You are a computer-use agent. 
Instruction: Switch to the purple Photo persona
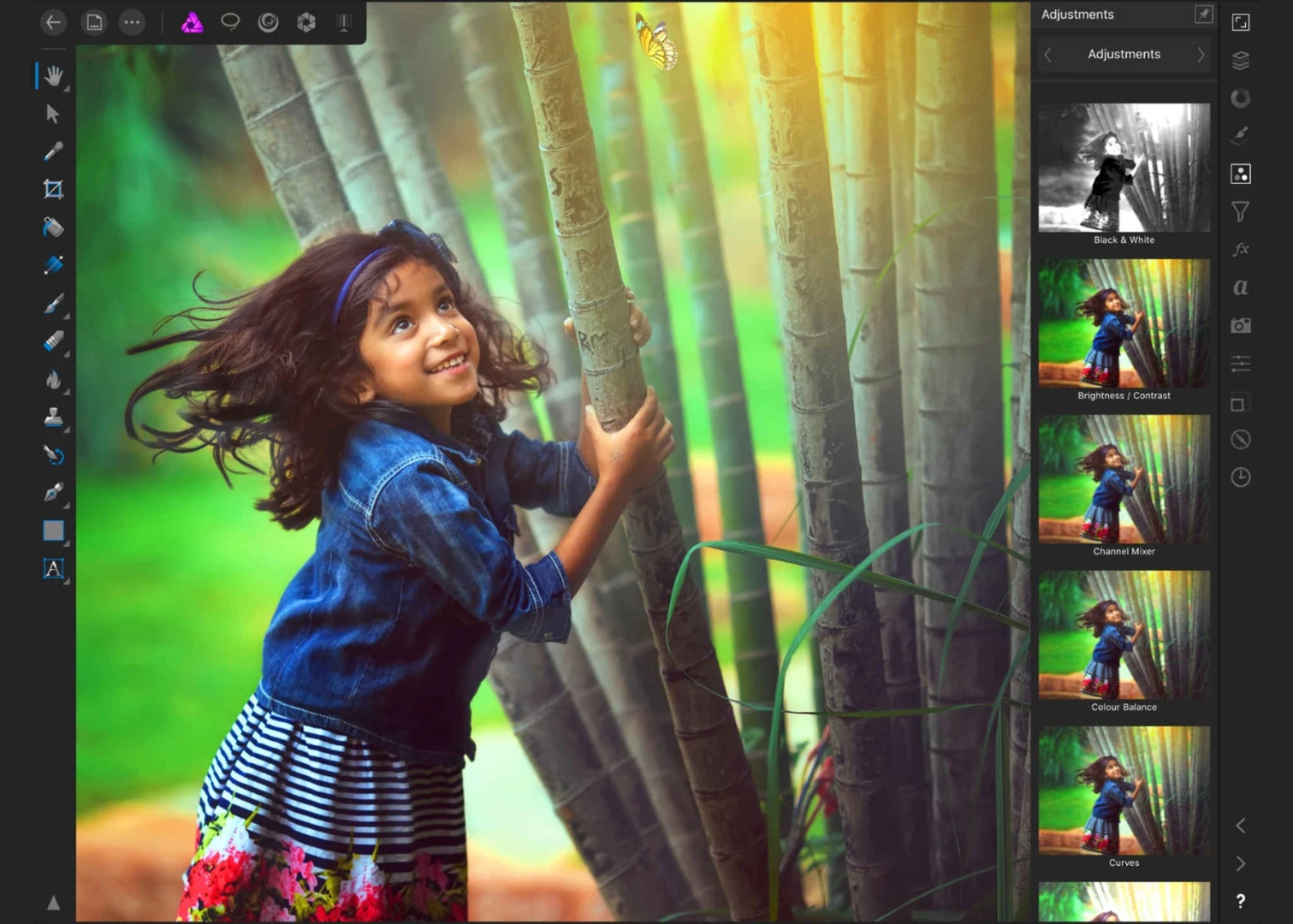coord(193,22)
